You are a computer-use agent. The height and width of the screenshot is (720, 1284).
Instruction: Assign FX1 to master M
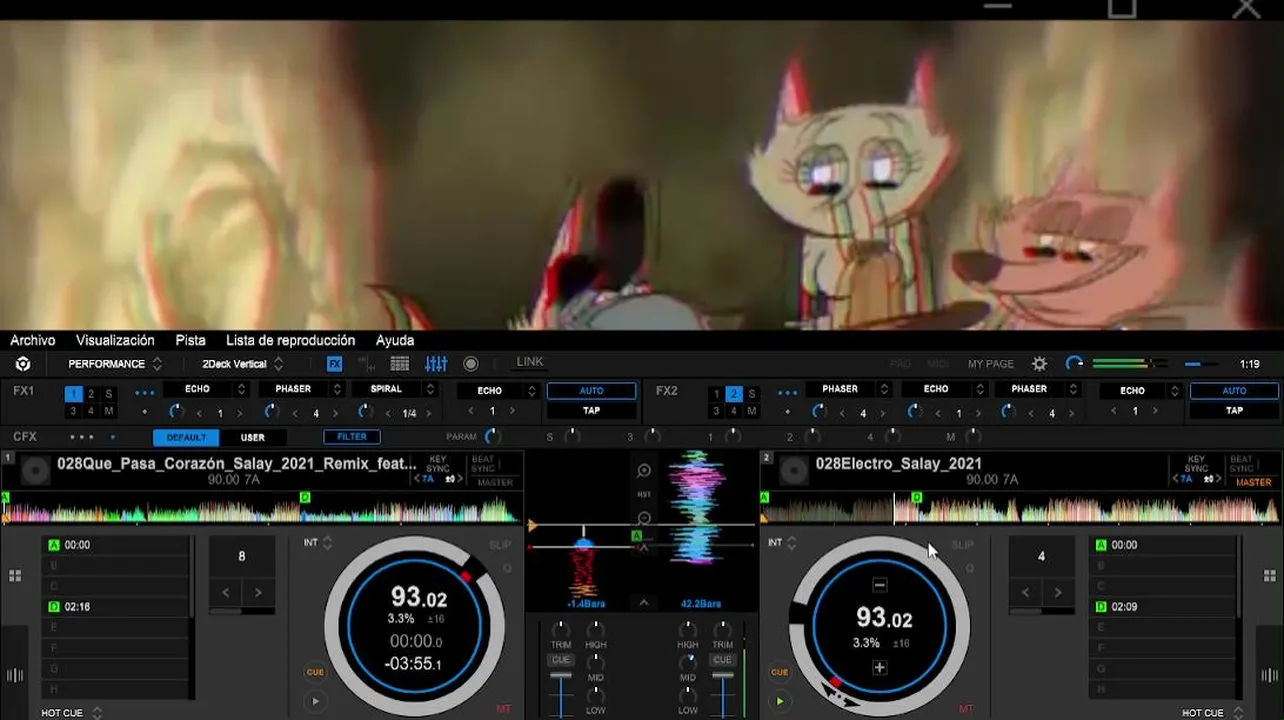109,411
